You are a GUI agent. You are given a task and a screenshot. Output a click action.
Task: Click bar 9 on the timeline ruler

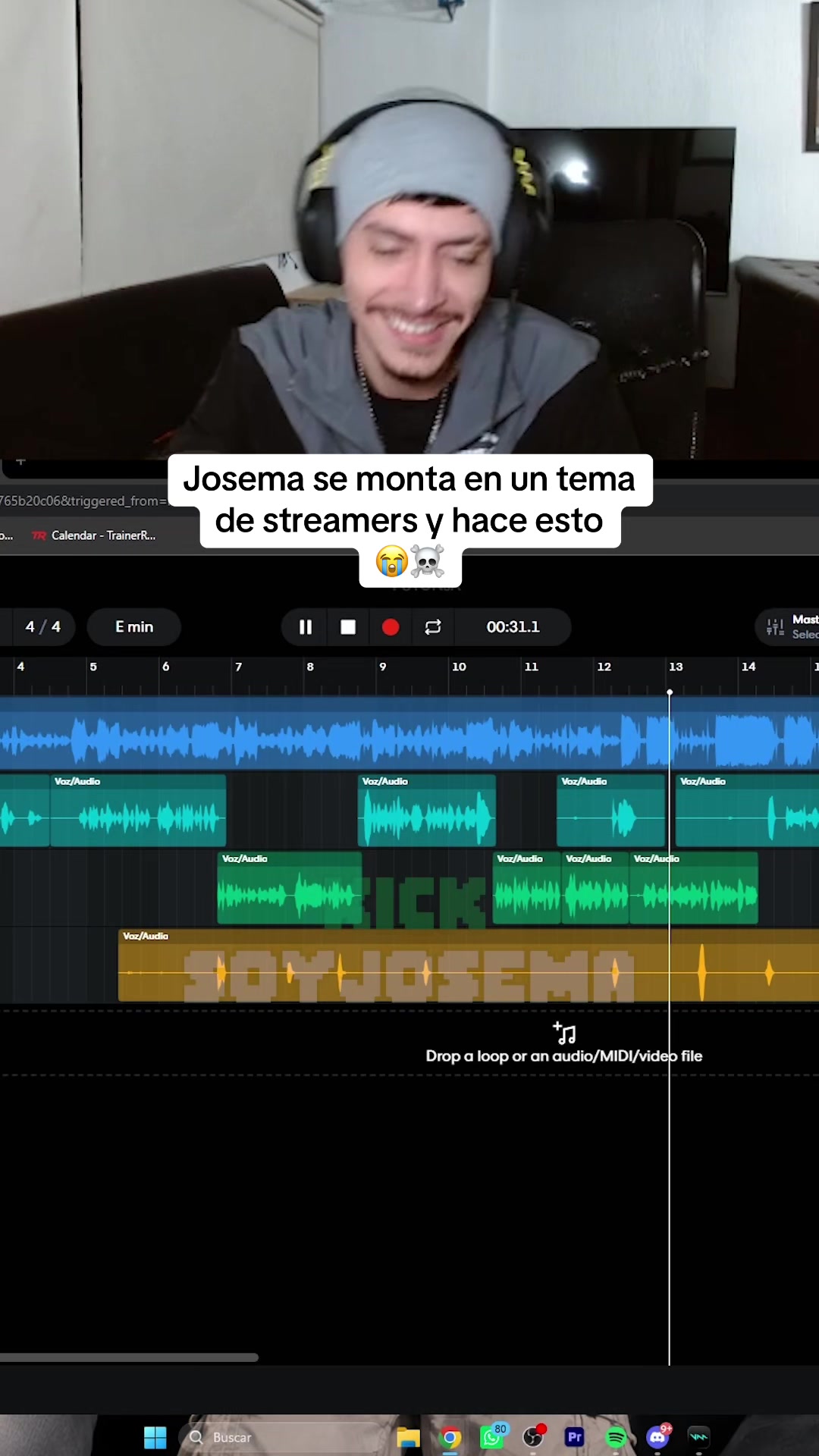(383, 667)
